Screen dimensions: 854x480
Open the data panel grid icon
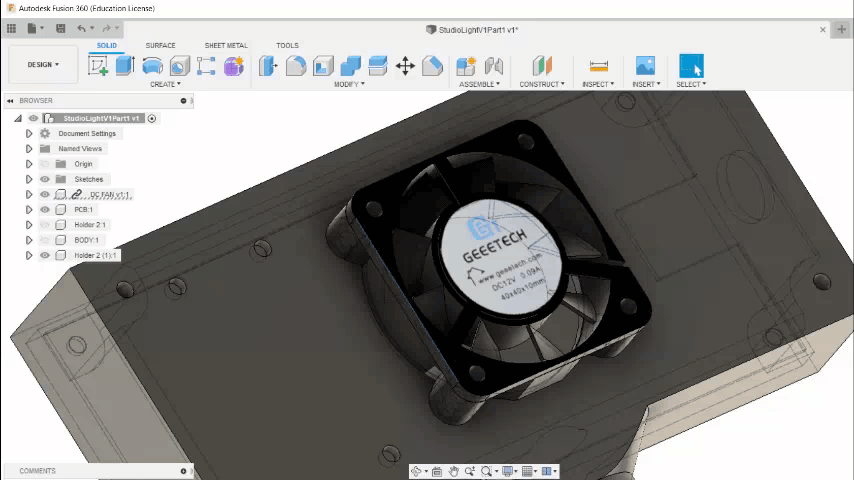click(x=11, y=28)
